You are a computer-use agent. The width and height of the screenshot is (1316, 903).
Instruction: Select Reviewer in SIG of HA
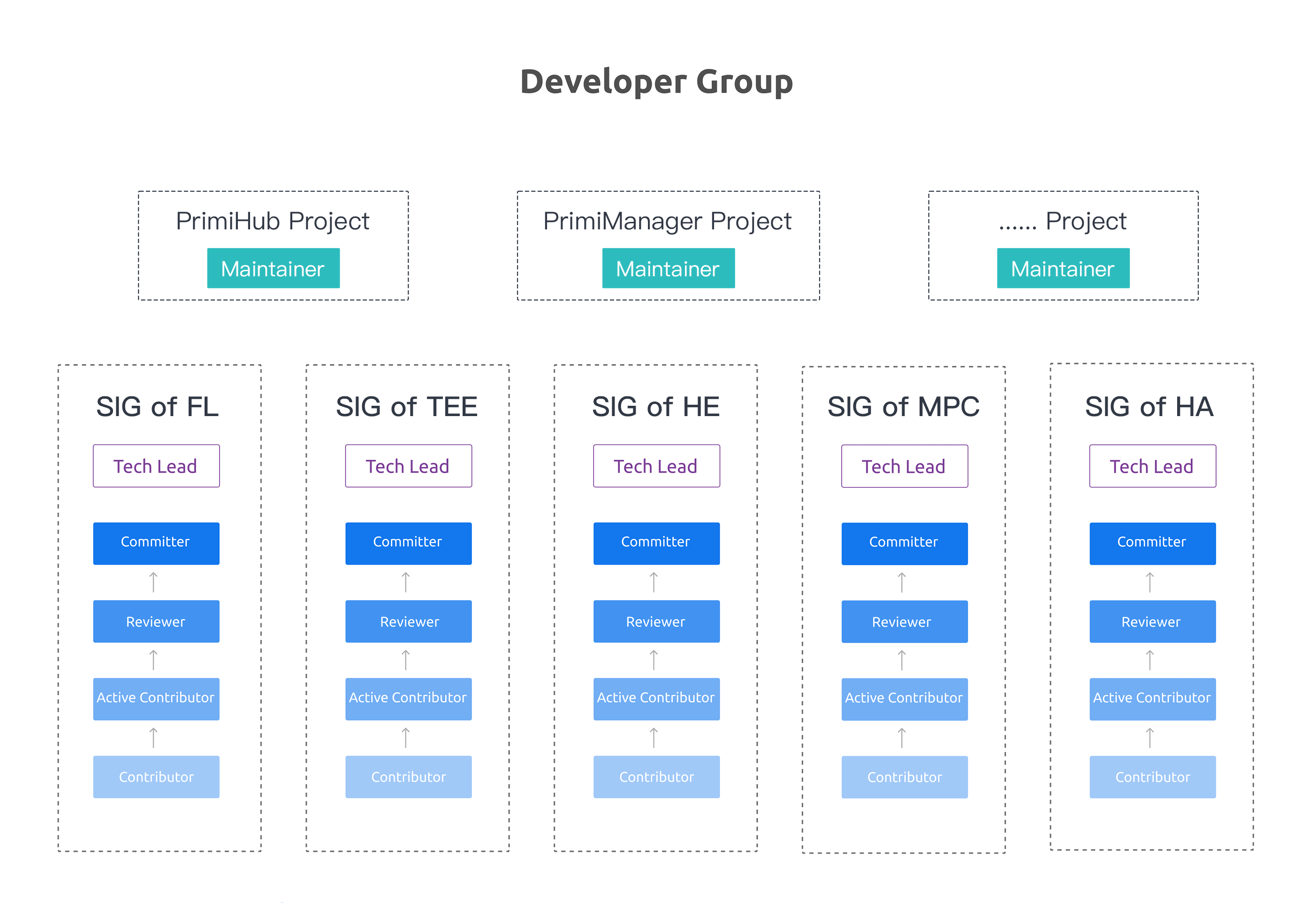point(1152,622)
